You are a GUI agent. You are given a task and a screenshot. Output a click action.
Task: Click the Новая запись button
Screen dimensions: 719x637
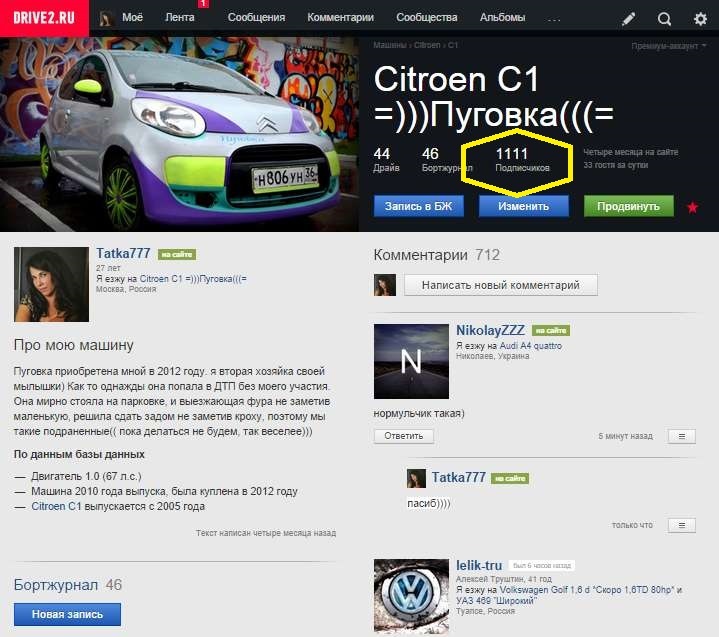pyautogui.click(x=67, y=615)
